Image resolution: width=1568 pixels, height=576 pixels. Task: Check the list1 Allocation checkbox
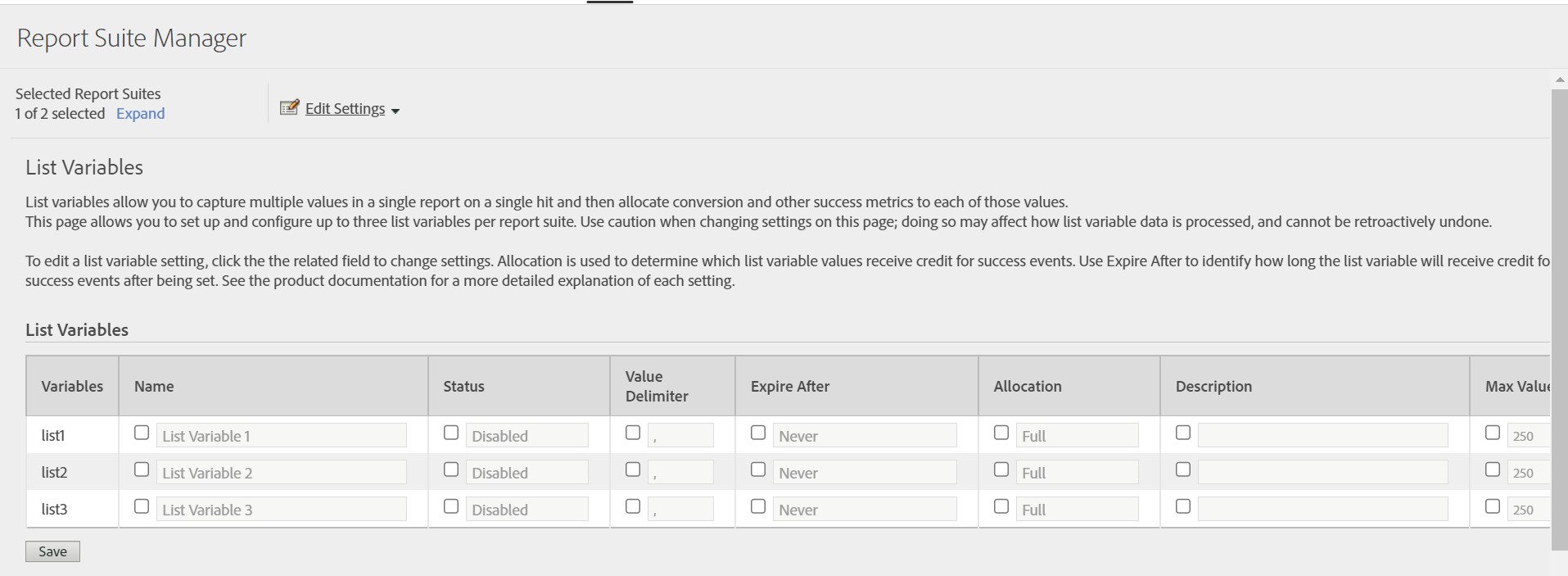(x=1001, y=433)
